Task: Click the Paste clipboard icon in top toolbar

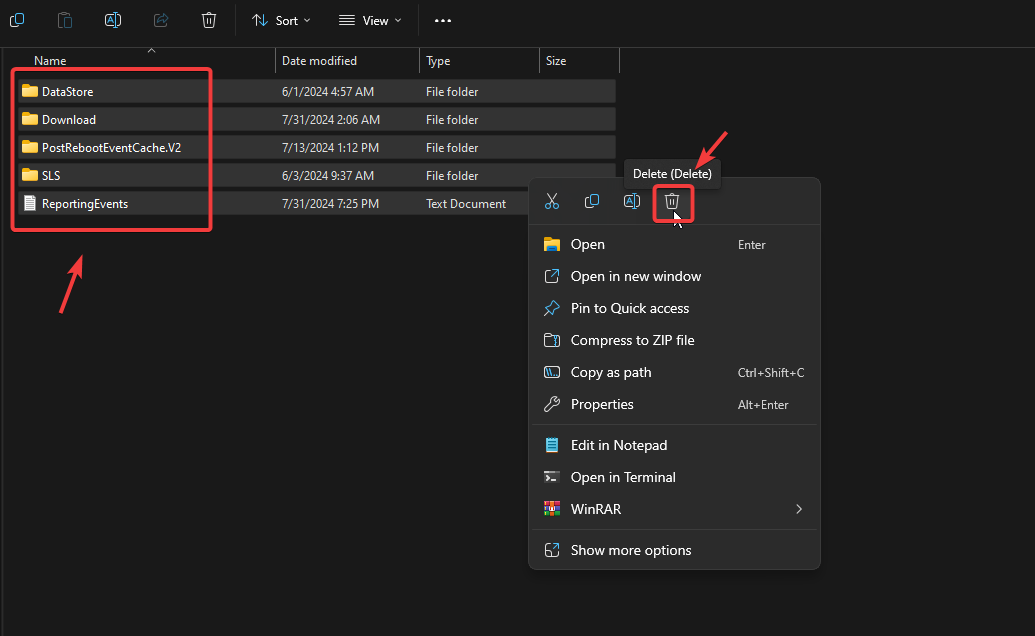Action: tap(65, 20)
